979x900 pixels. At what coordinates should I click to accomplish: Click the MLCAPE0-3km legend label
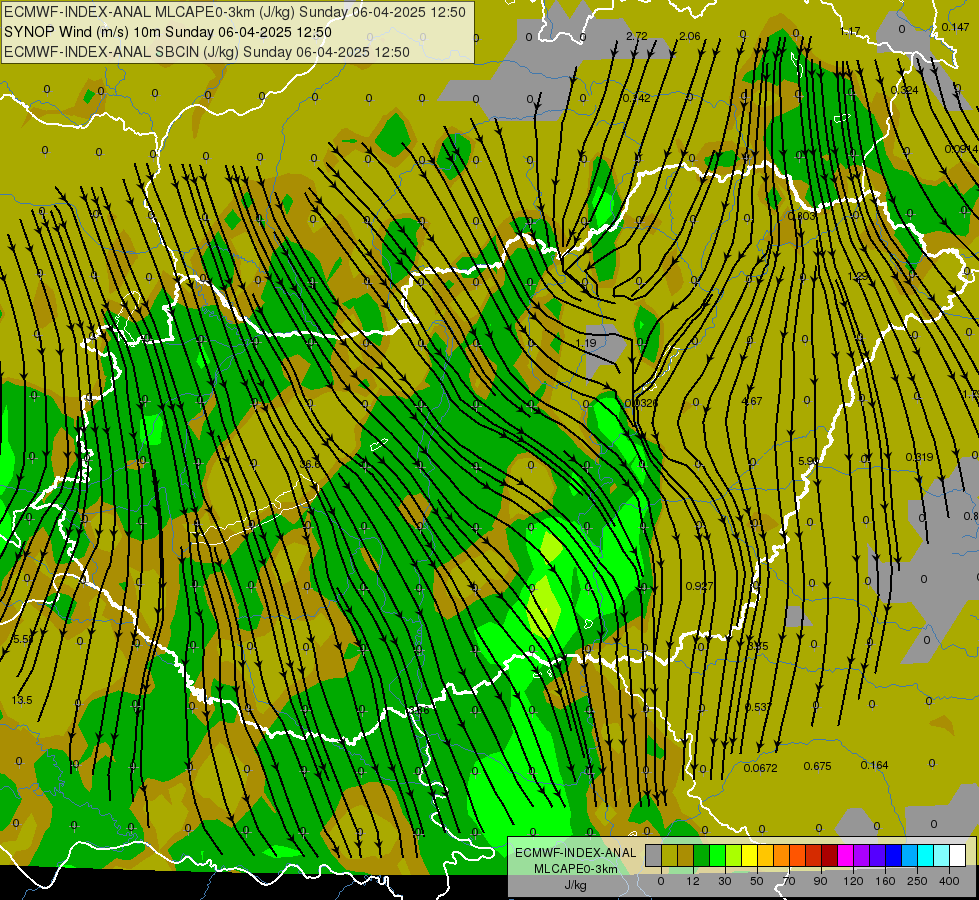click(x=576, y=869)
